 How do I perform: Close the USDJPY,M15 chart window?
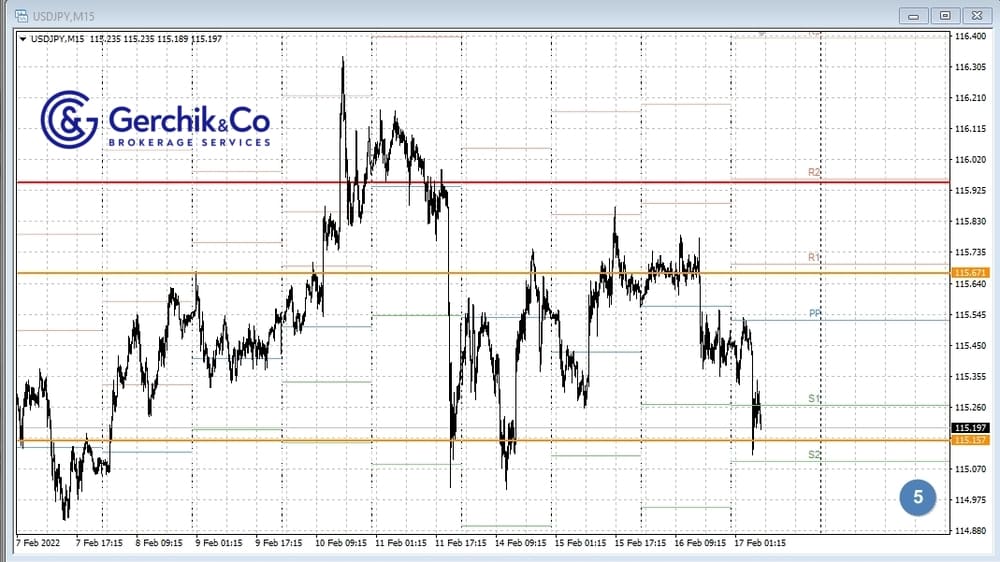tap(976, 15)
